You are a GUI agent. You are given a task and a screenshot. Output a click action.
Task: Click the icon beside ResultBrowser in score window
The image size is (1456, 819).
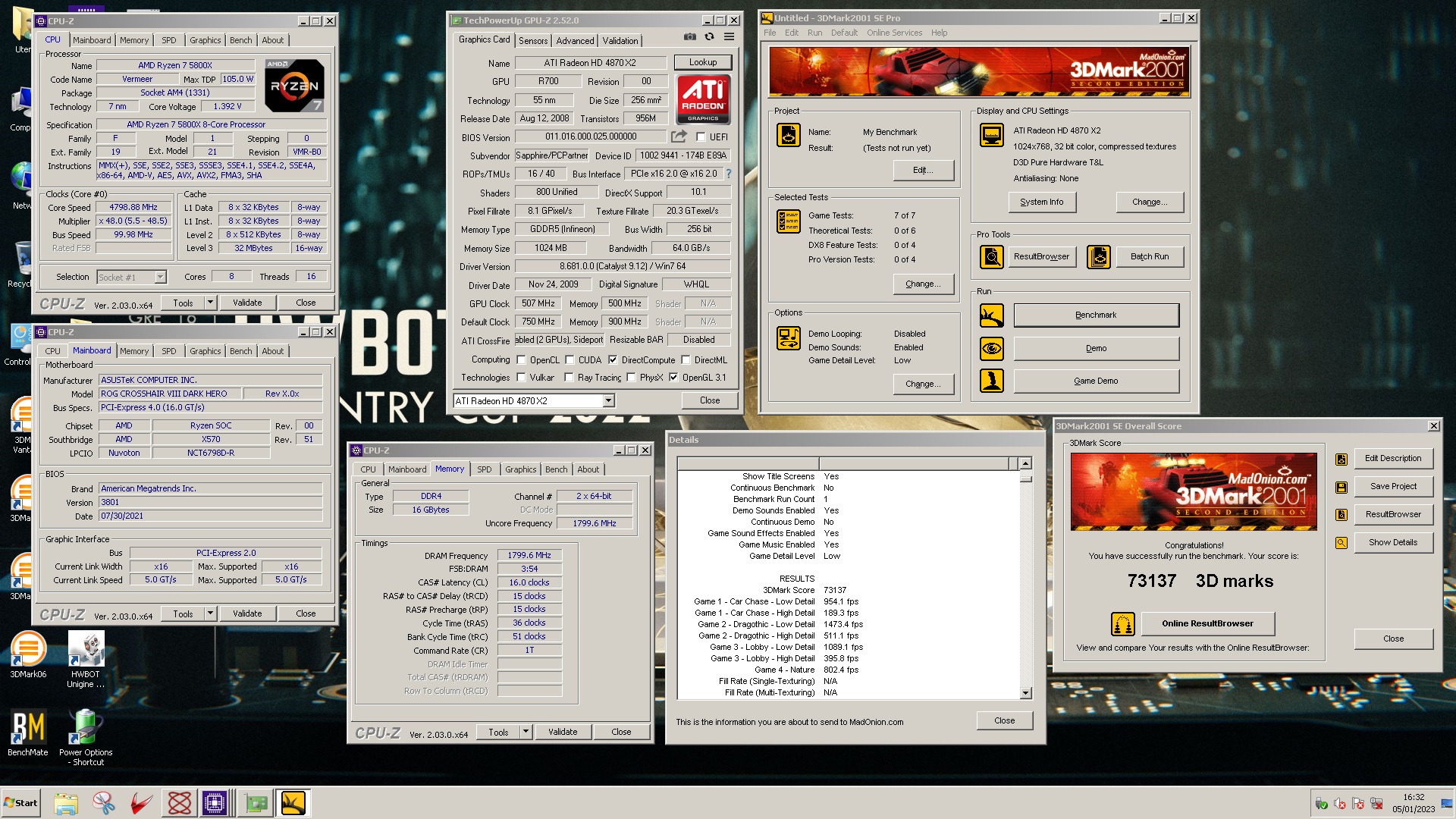[1341, 515]
